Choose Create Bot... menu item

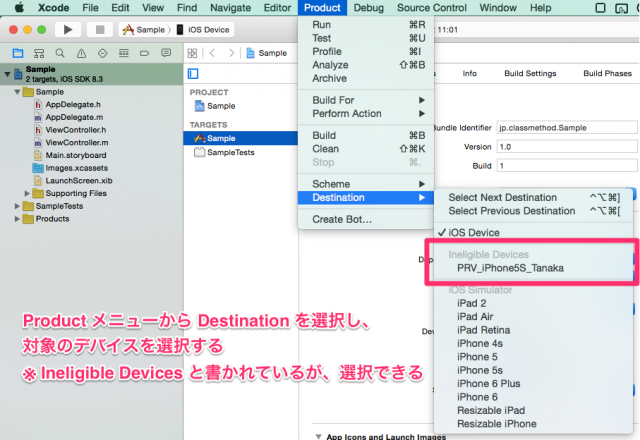(x=366, y=220)
